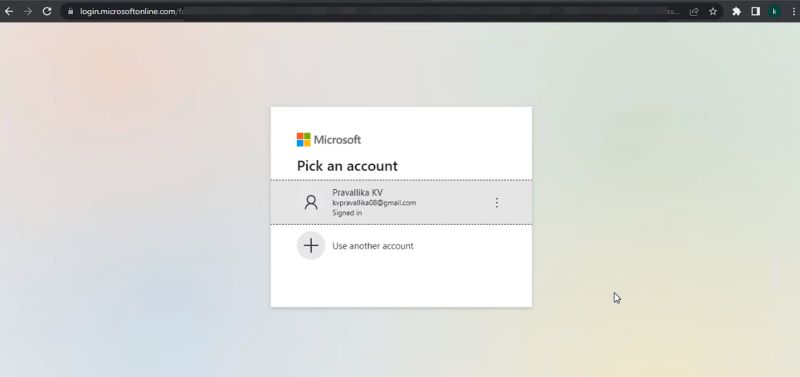View site info via padlock icon

70,11
